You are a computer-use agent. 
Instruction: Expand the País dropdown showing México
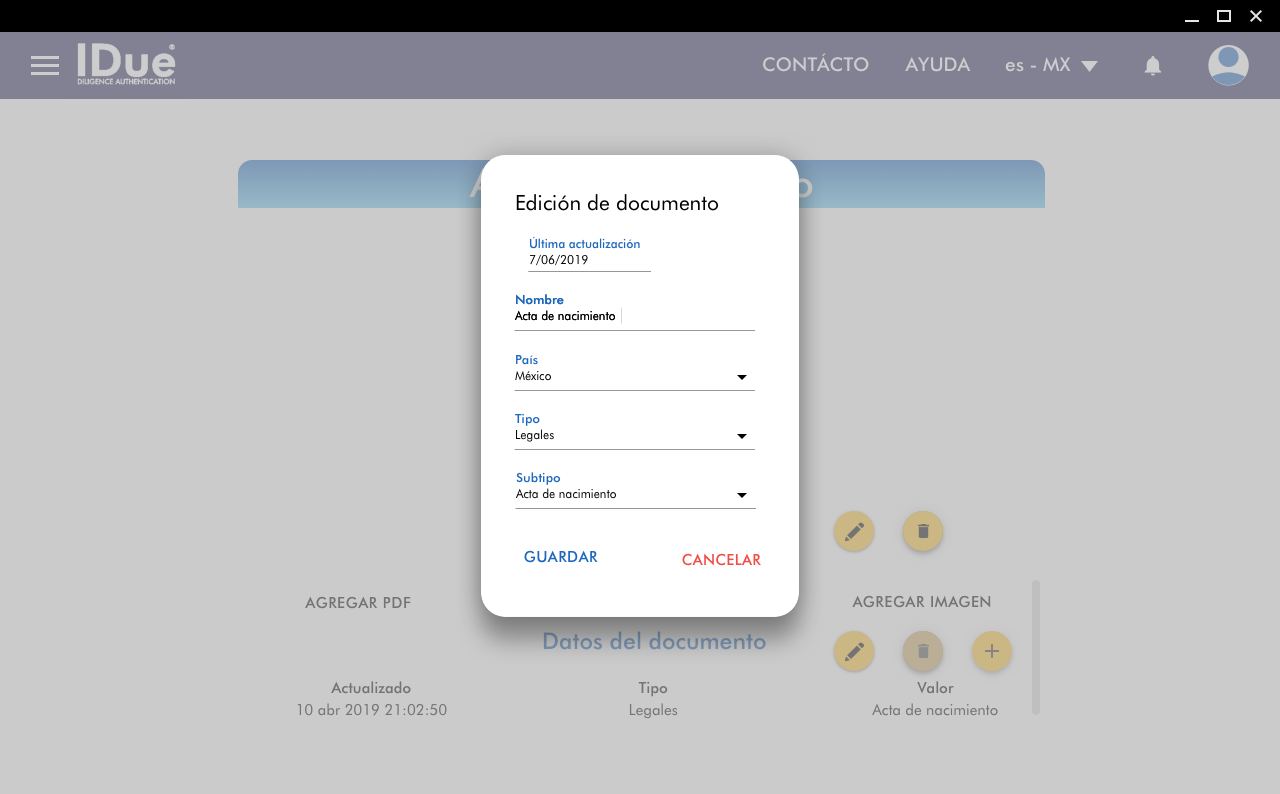click(x=634, y=377)
